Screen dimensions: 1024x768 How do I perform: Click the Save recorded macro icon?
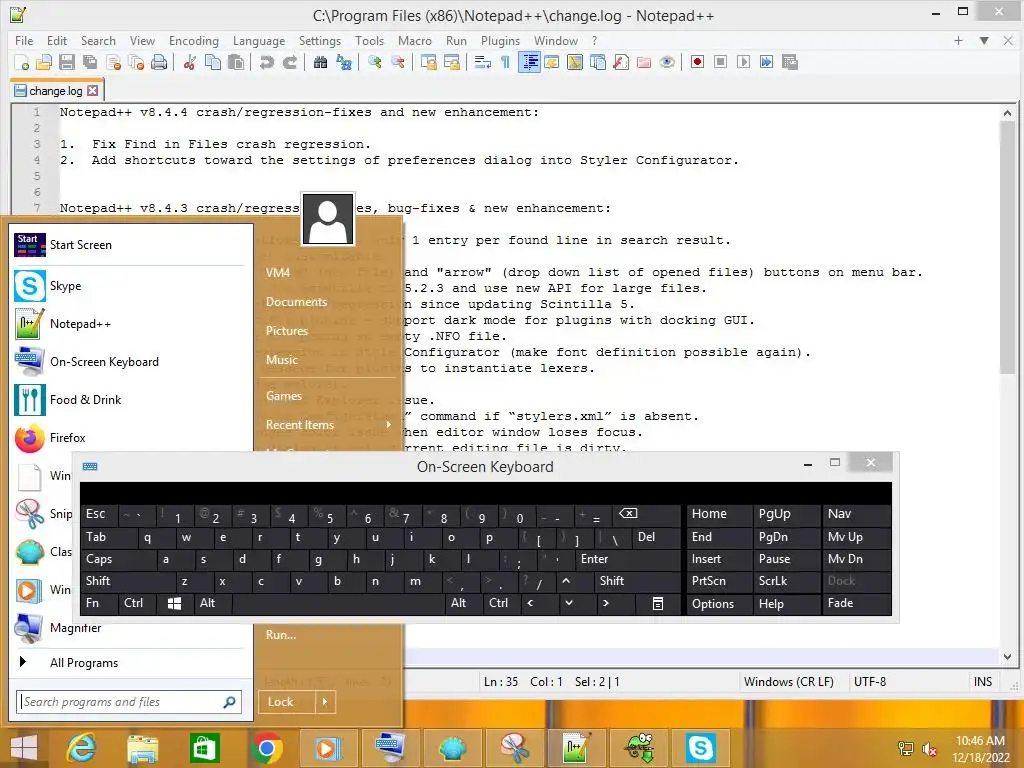790,63
